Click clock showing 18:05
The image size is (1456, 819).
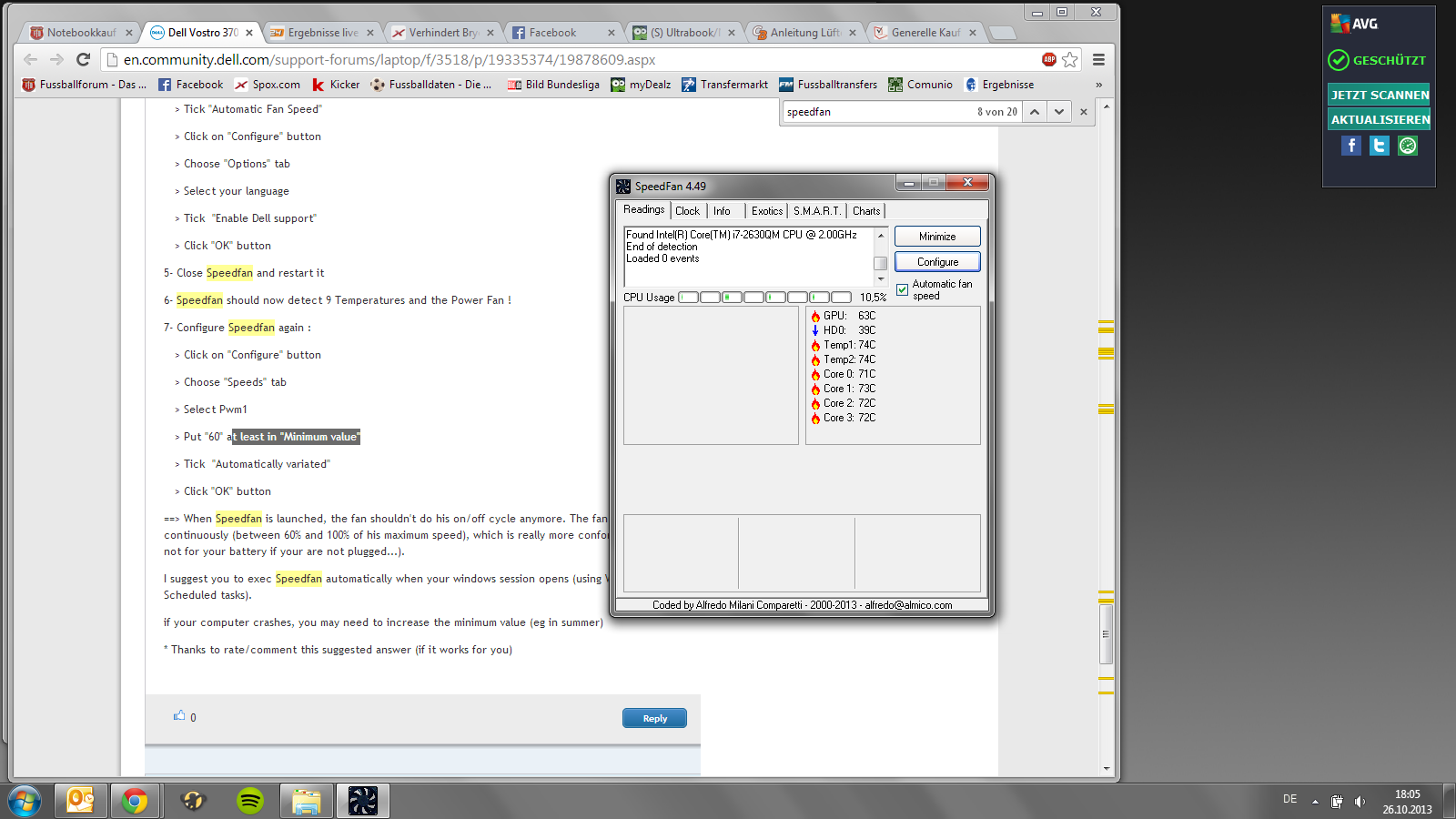tap(1407, 794)
